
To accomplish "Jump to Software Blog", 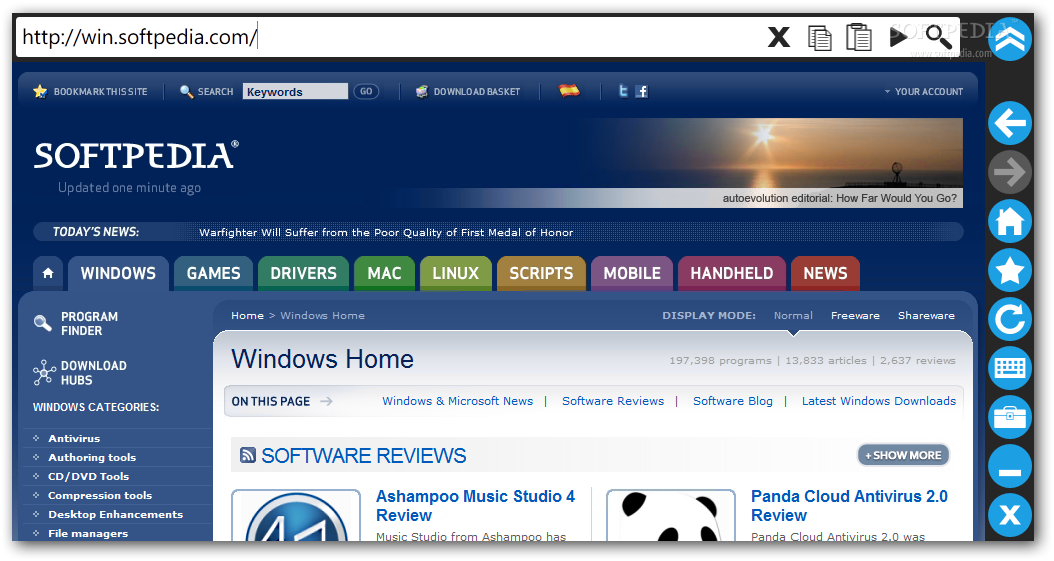I will pos(733,401).
